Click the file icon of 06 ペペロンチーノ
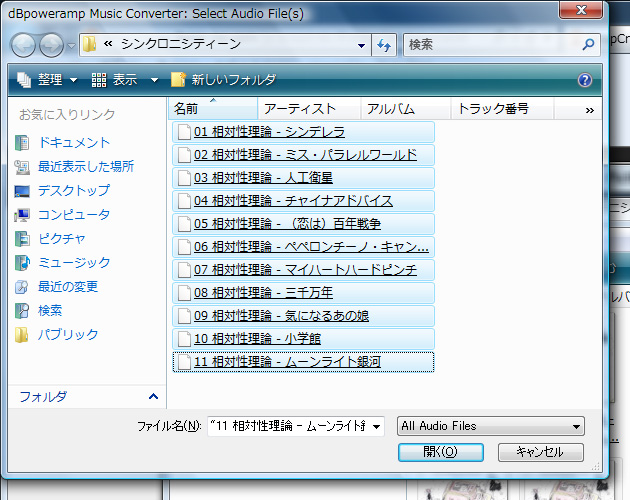 click(184, 247)
